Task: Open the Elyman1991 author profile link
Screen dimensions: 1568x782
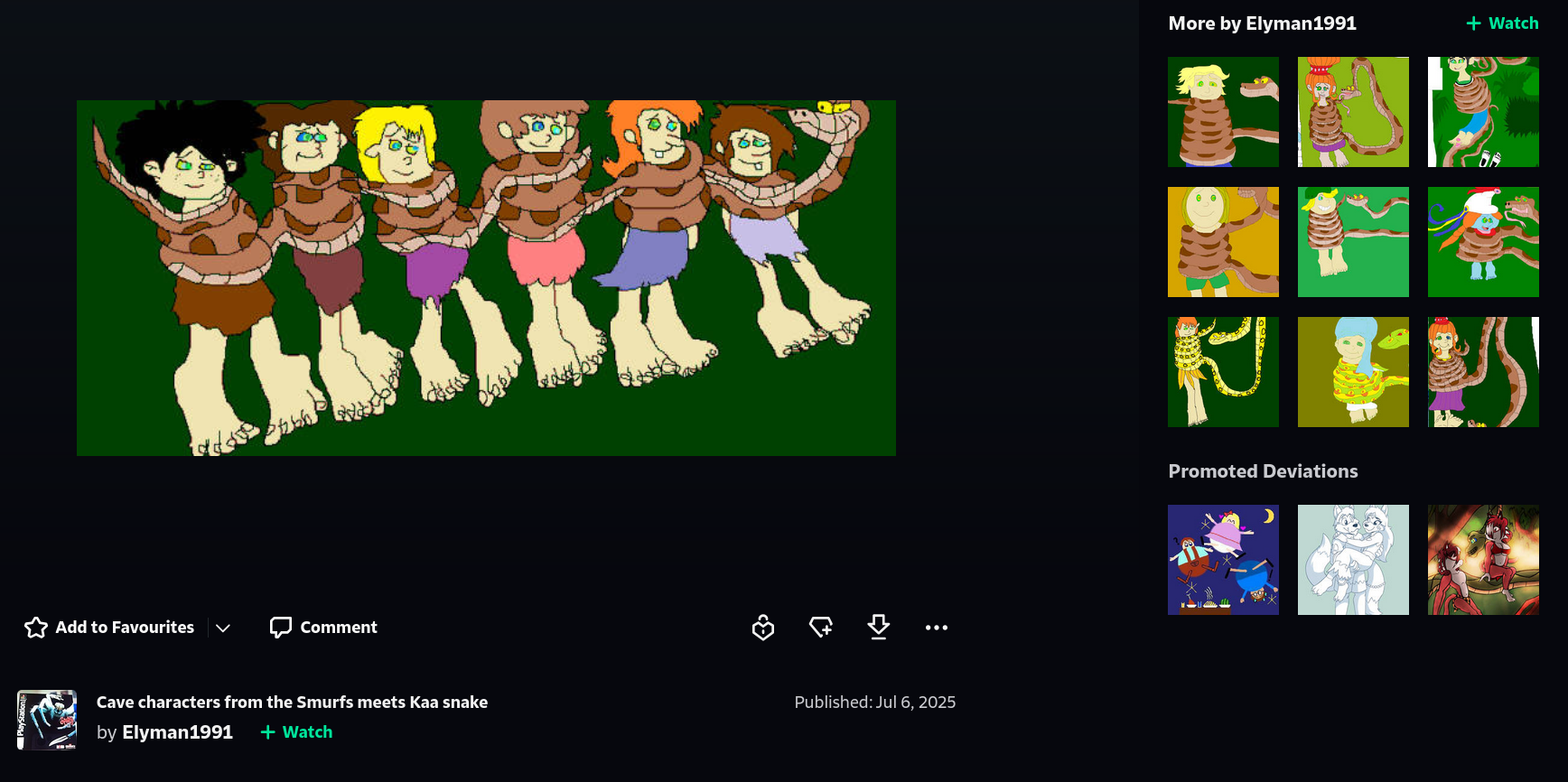Action: tap(177, 732)
